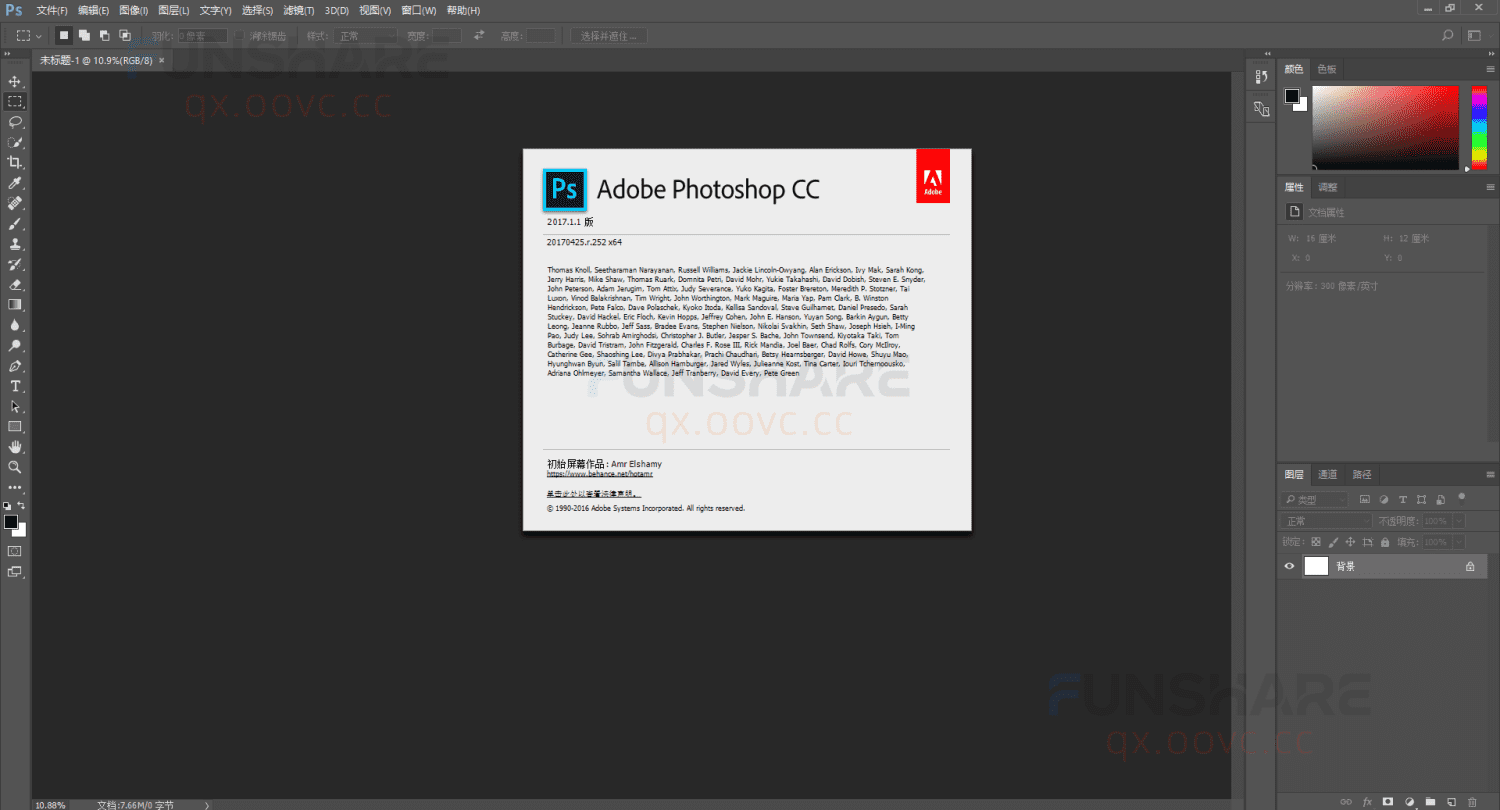Open the 滤镜(T) menu
1500x810 pixels.
coord(298,10)
